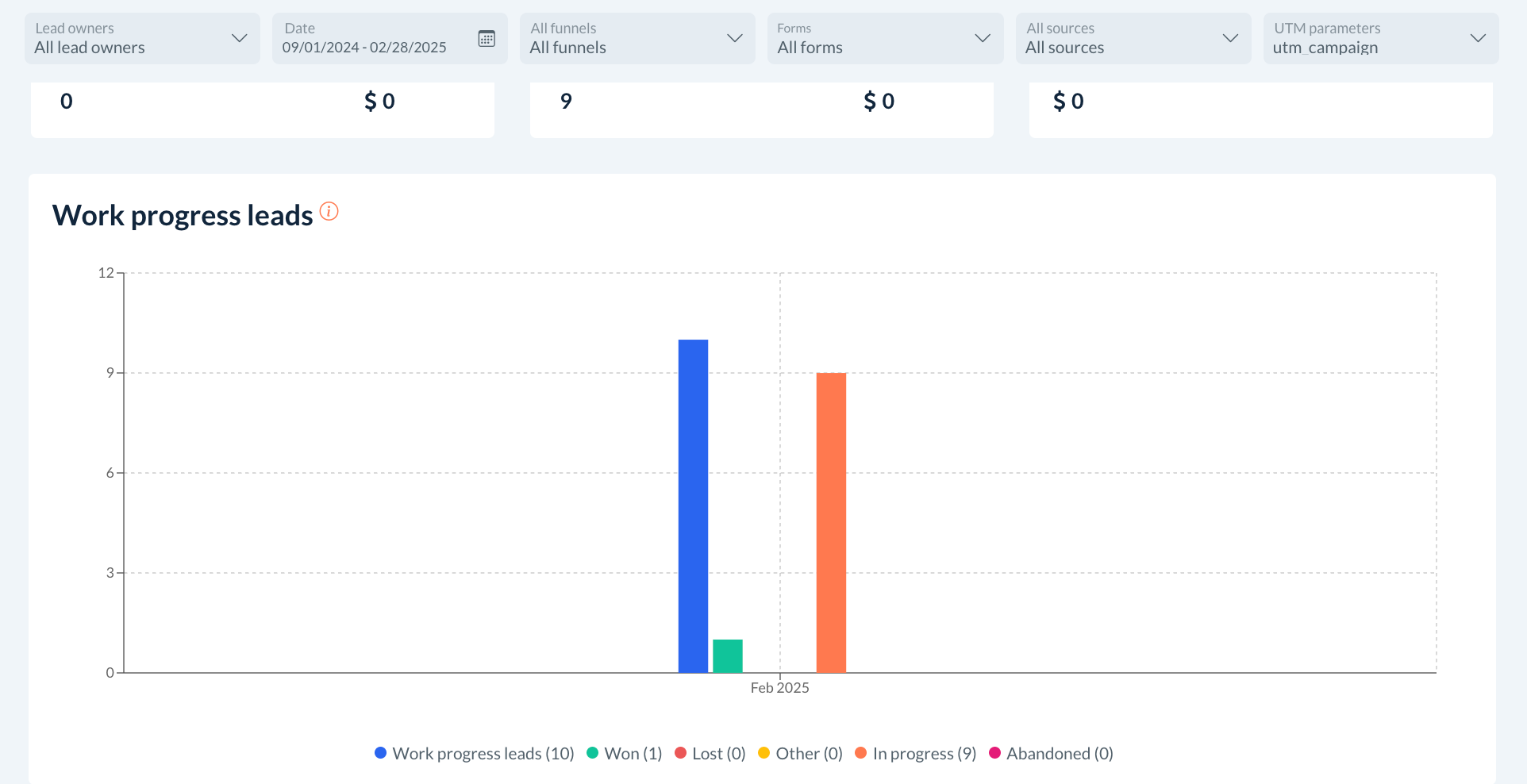
Task: Click the blue Work progress leads legend dot
Action: click(x=380, y=753)
